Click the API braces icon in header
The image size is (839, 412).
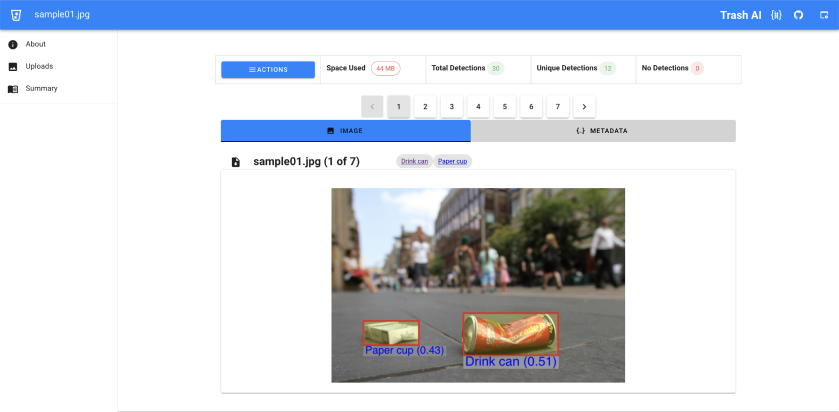click(x=776, y=15)
